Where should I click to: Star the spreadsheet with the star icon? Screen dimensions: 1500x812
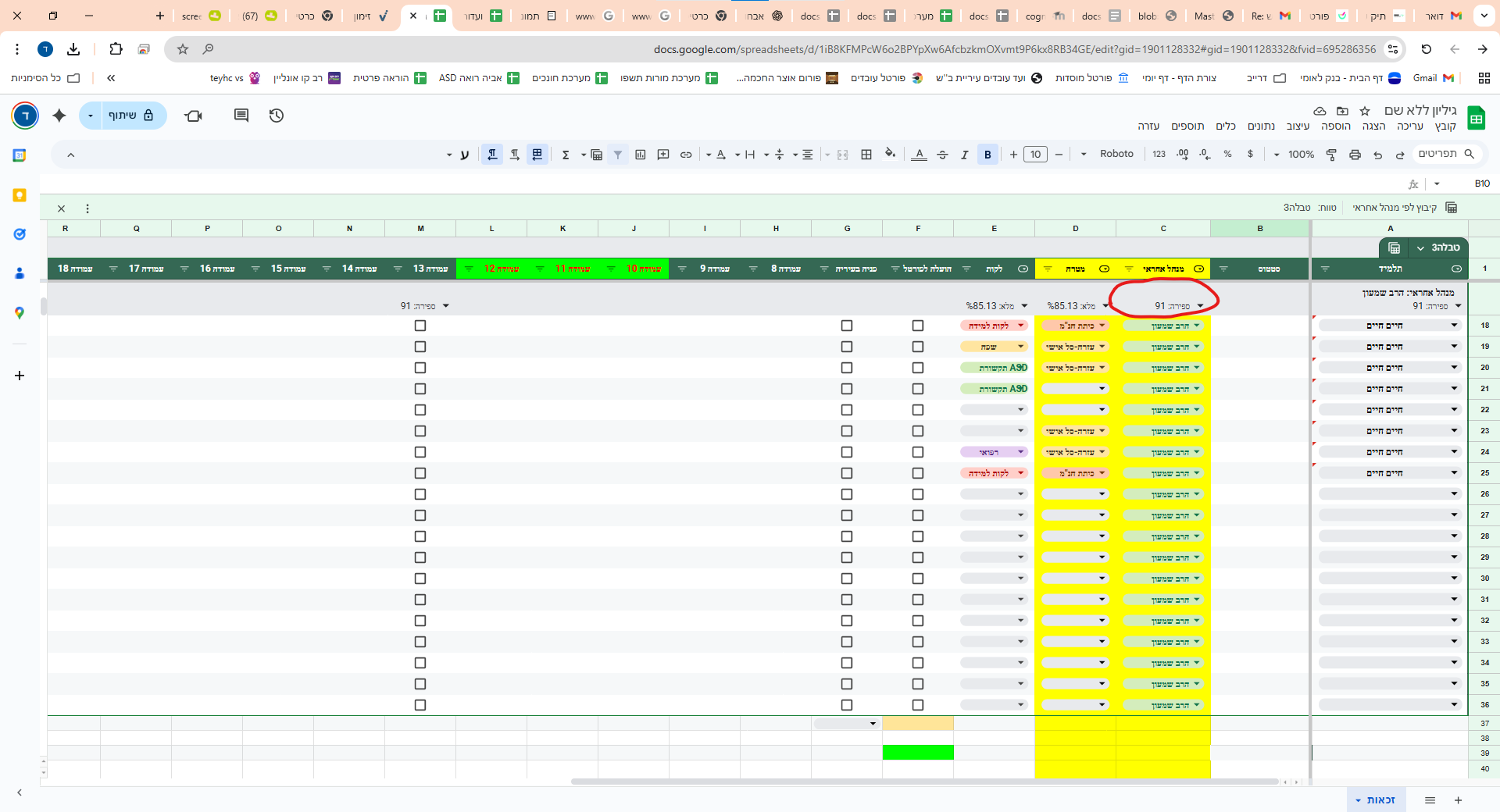[x=1365, y=111]
